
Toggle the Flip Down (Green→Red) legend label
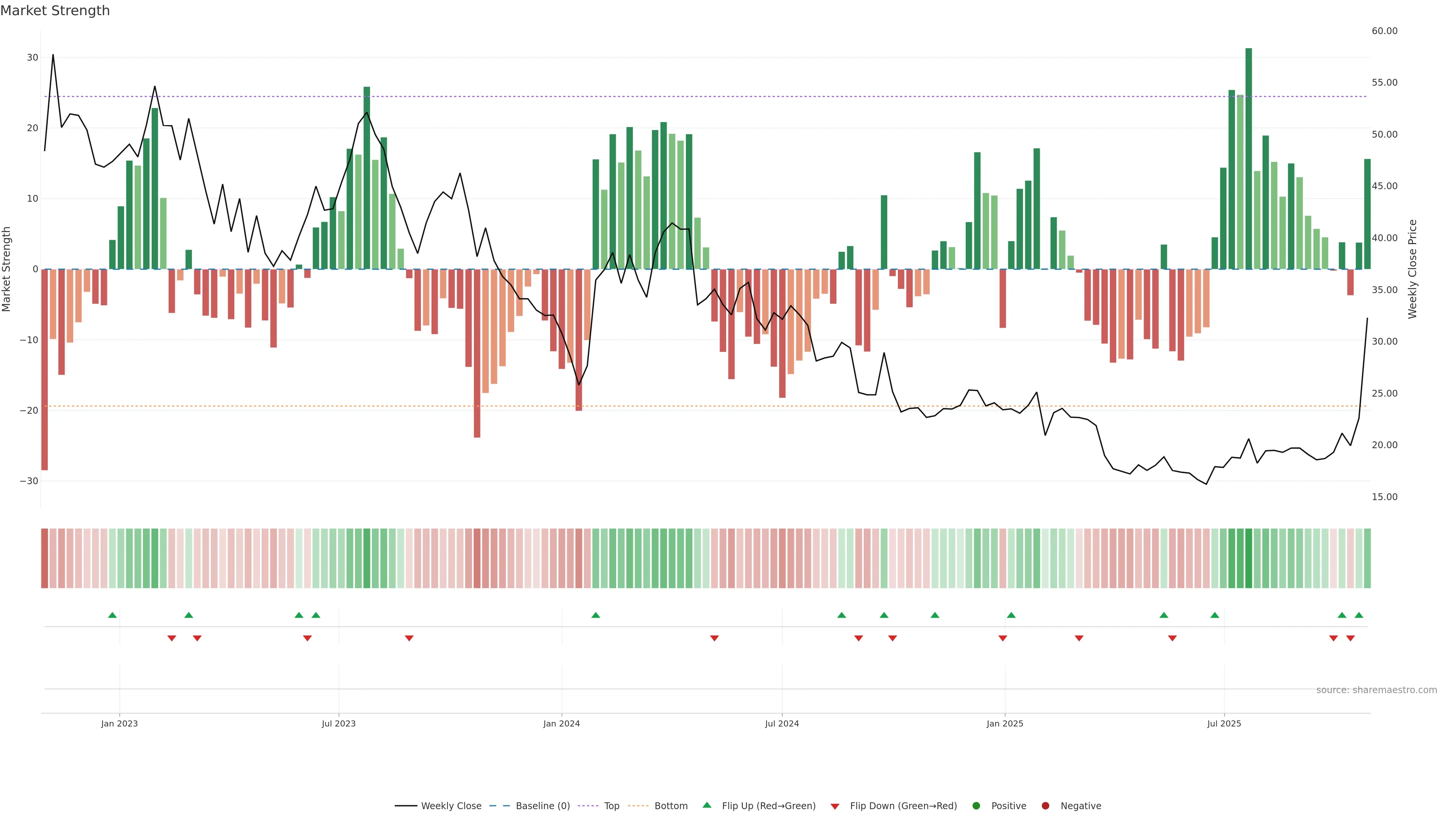point(903,806)
